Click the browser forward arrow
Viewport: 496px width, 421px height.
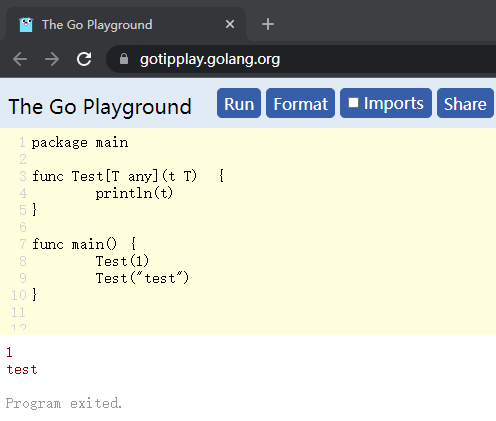[52, 60]
